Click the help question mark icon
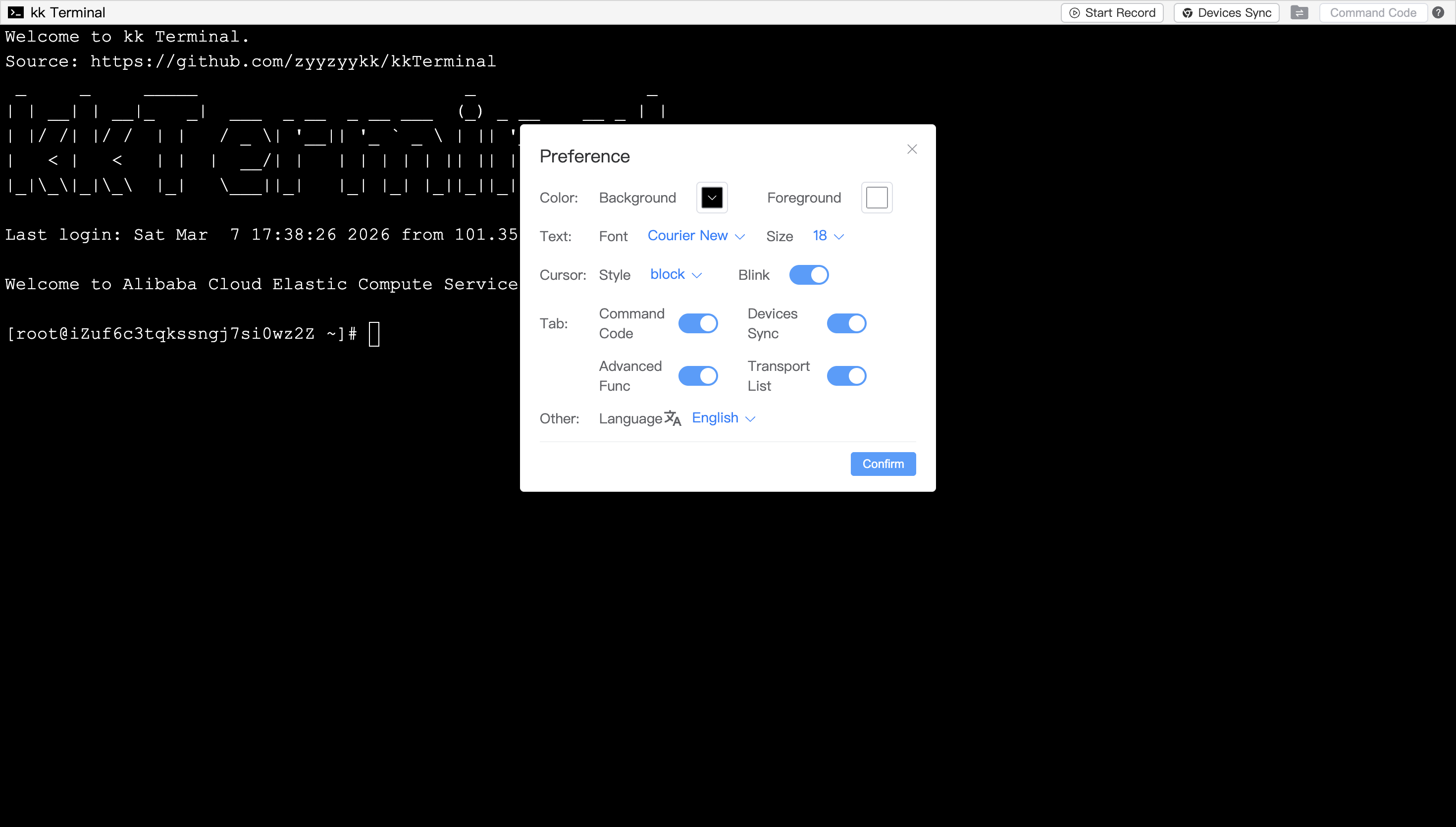This screenshot has width=1456, height=827. pos(1438,12)
